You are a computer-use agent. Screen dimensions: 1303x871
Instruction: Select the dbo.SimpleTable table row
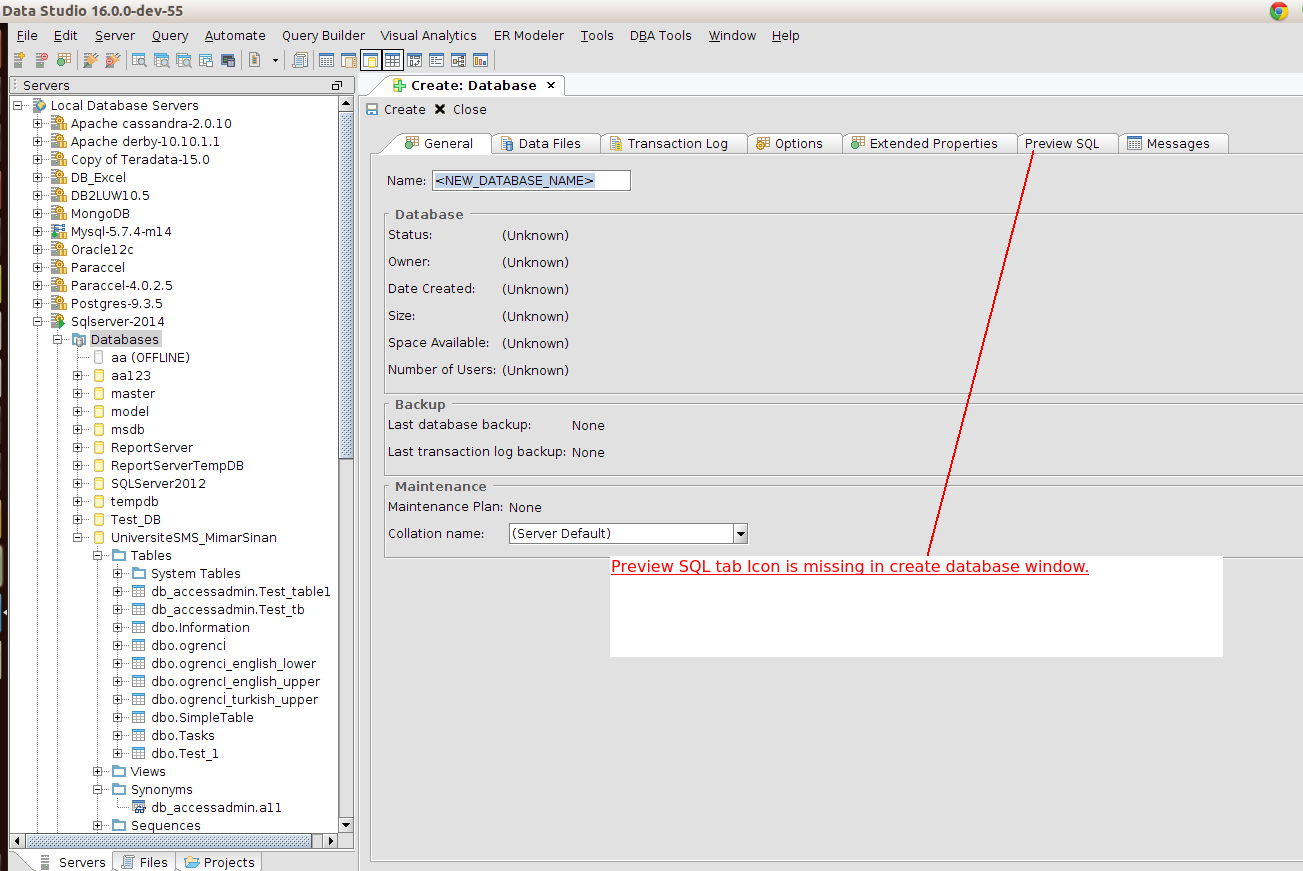[x=202, y=717]
